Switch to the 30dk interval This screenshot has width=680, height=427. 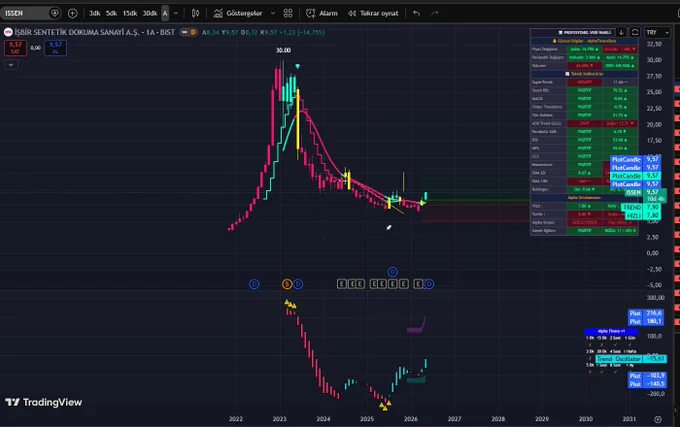click(x=150, y=13)
